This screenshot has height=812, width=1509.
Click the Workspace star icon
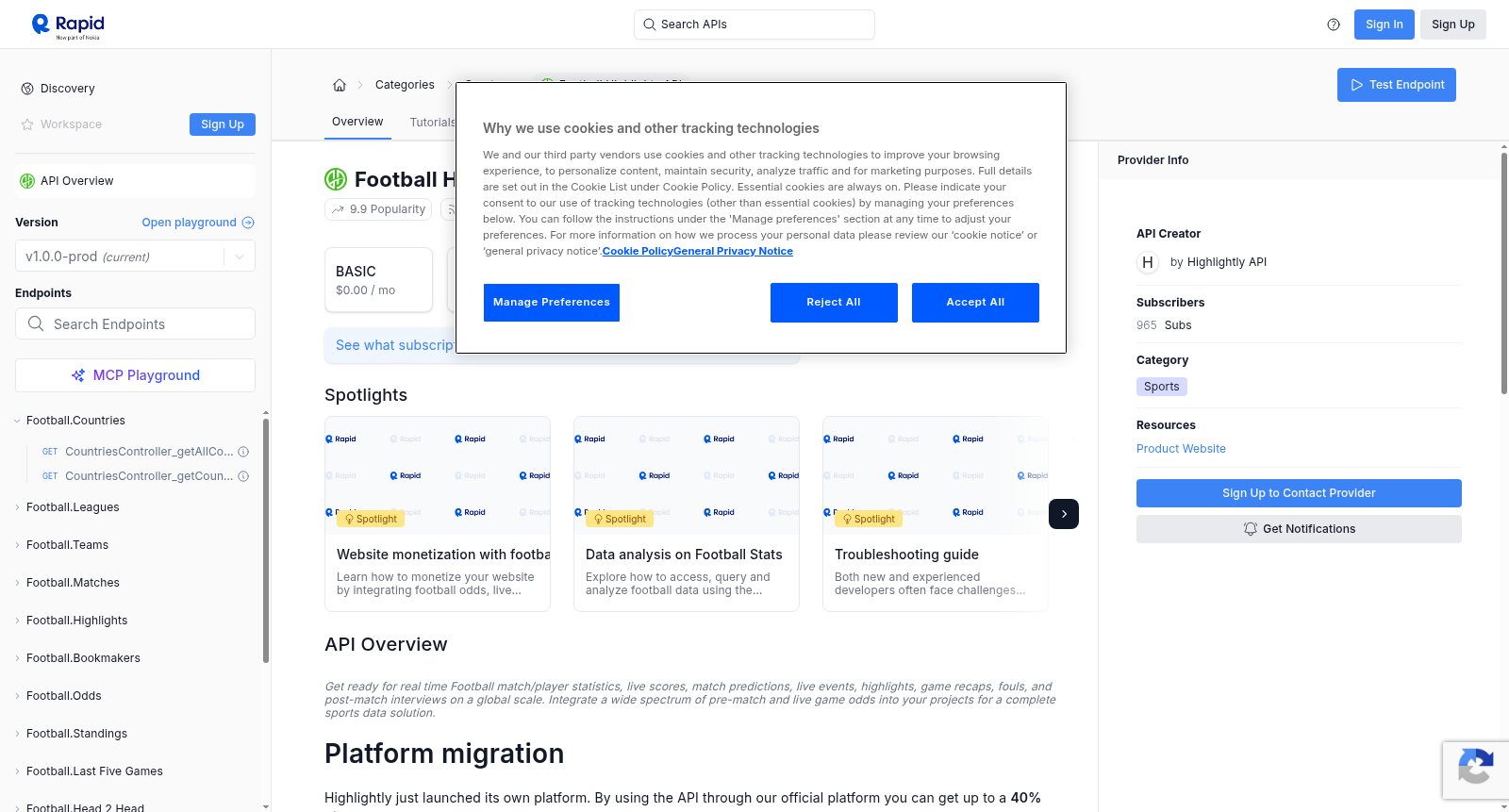(27, 124)
